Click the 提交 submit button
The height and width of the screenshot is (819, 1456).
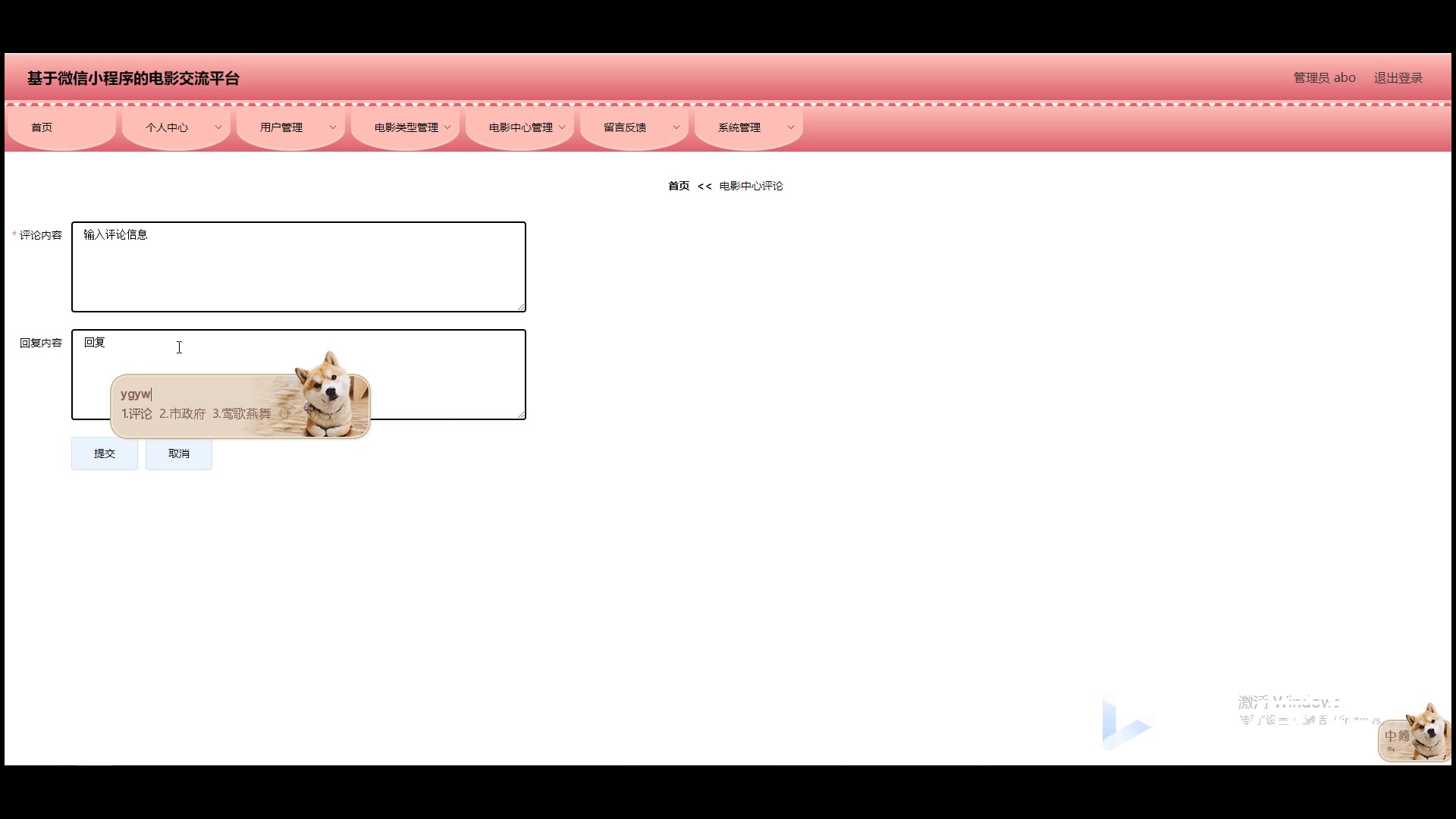[105, 453]
